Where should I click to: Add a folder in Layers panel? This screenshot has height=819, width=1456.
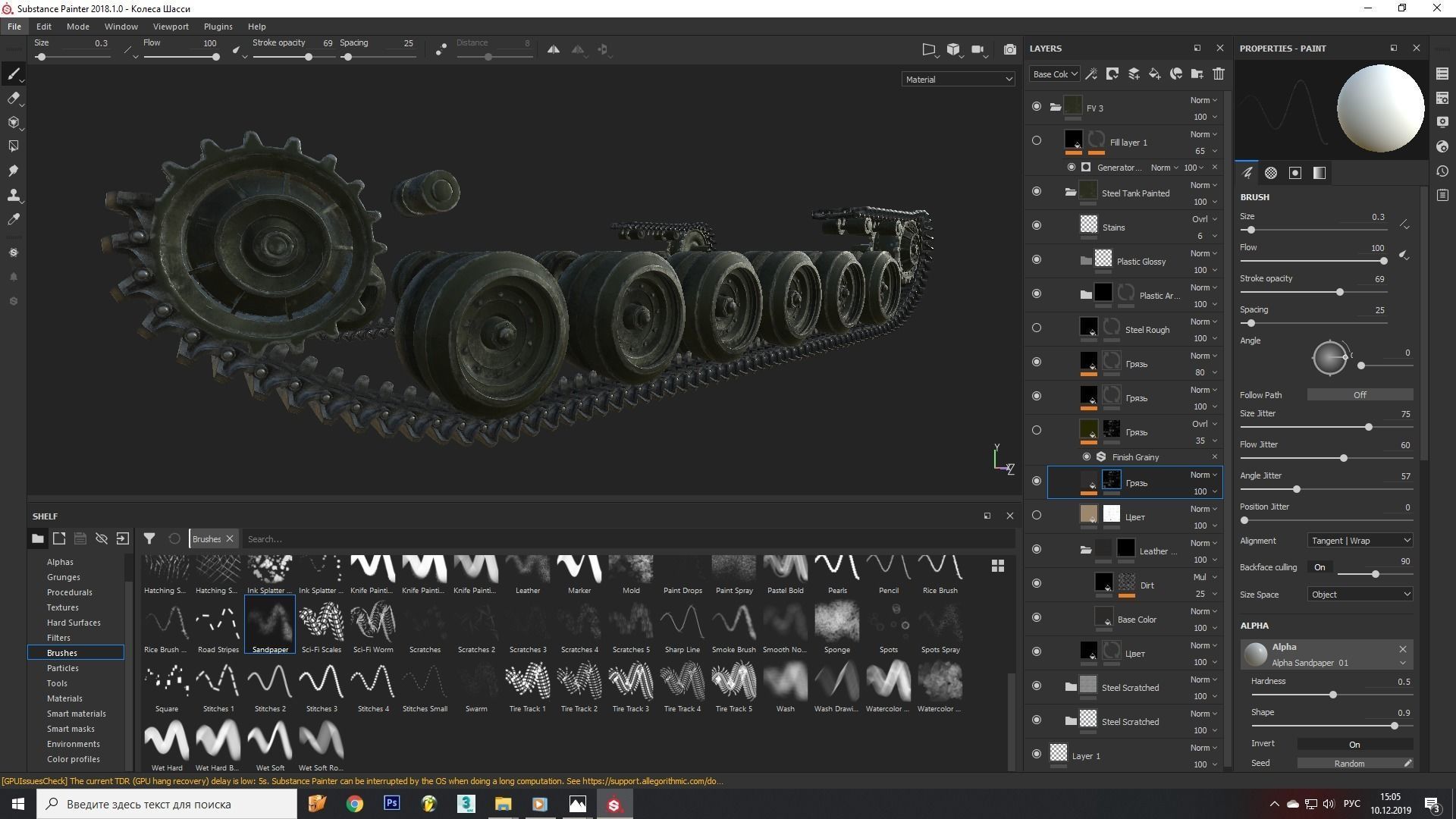point(1197,74)
